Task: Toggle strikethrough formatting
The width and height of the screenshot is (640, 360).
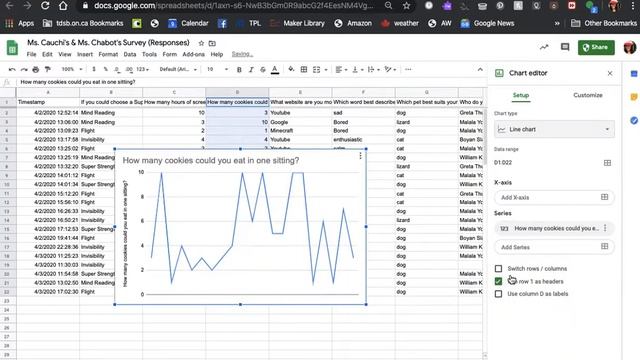Action: [263, 70]
